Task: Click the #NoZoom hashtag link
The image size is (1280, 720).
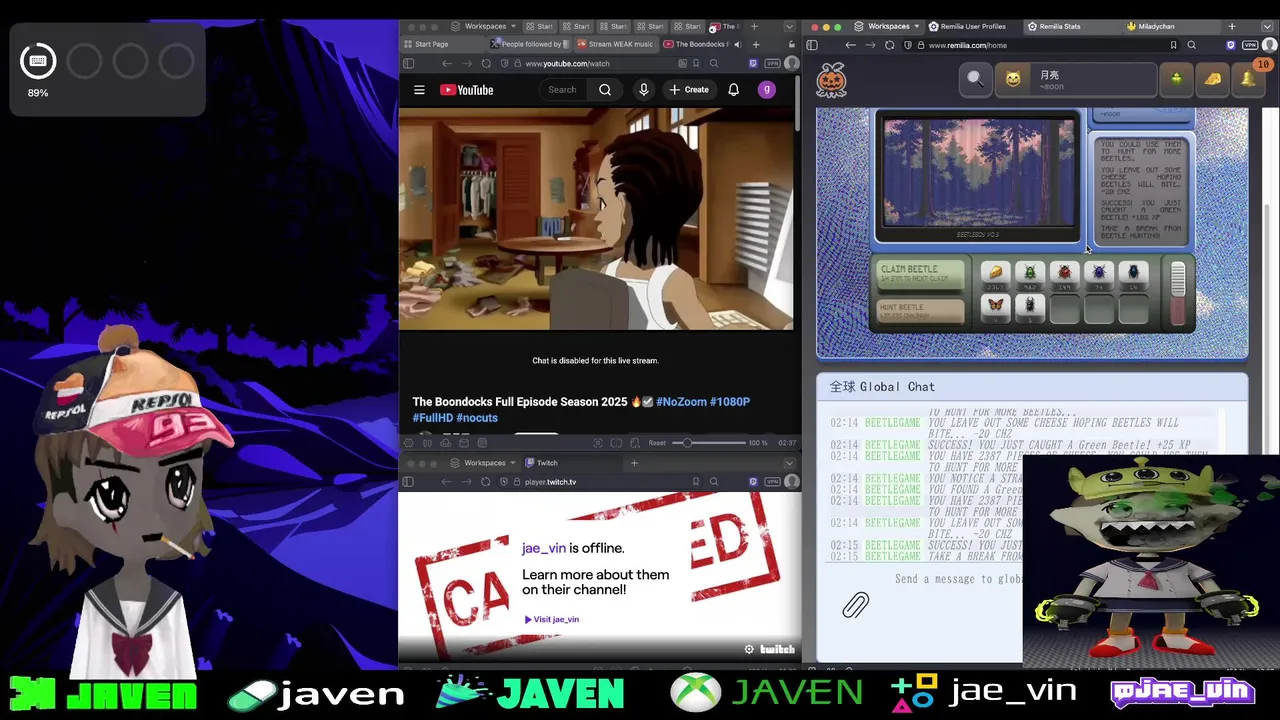Action: click(680, 402)
